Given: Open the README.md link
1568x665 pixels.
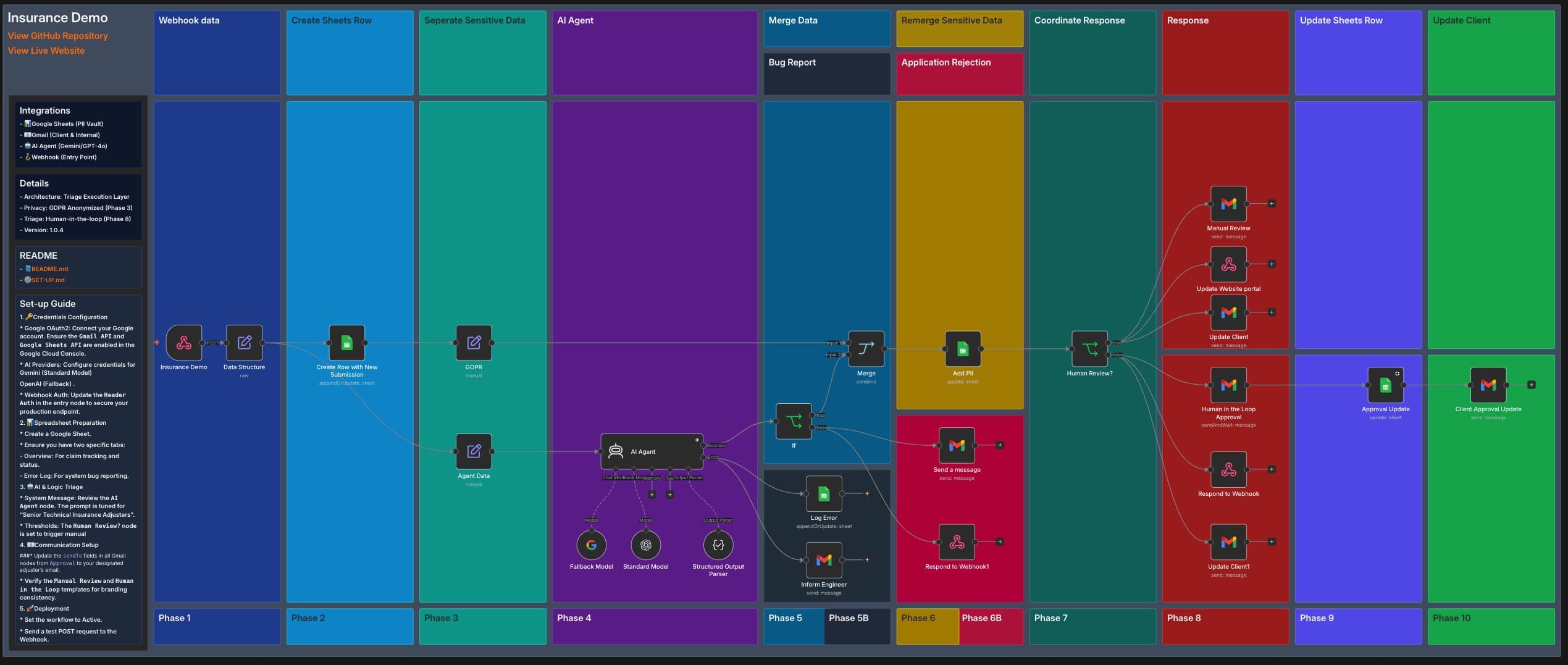Looking at the screenshot, I should pos(49,269).
